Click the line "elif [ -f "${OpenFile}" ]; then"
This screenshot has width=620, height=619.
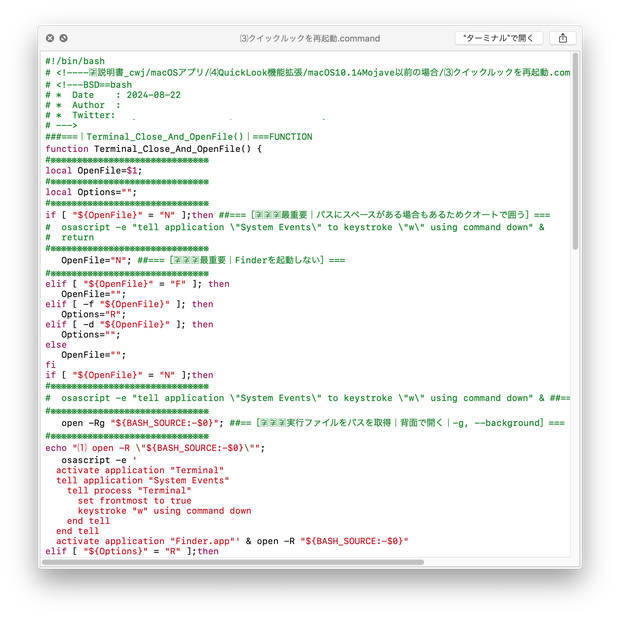(x=129, y=304)
